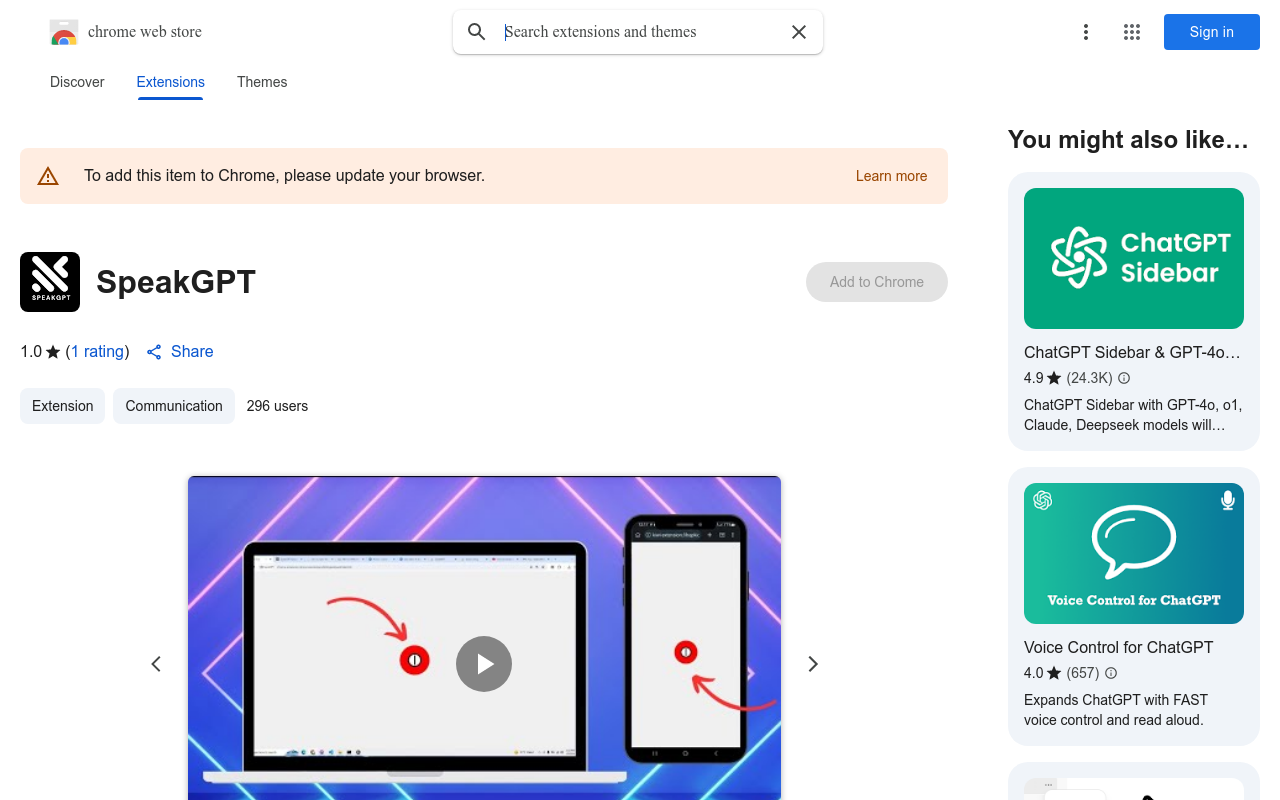
Task: Select the Extensions tab
Action: (170, 82)
